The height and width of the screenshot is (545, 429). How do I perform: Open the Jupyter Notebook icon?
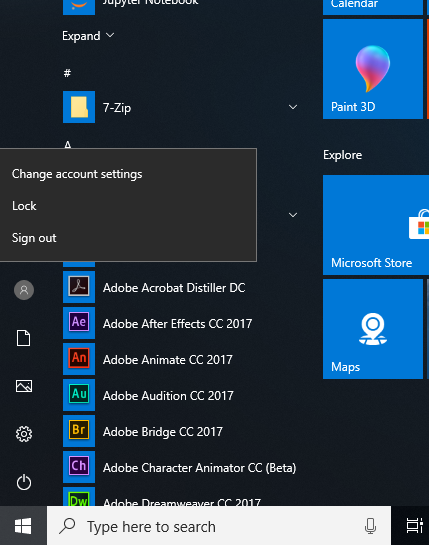pyautogui.click(x=79, y=7)
